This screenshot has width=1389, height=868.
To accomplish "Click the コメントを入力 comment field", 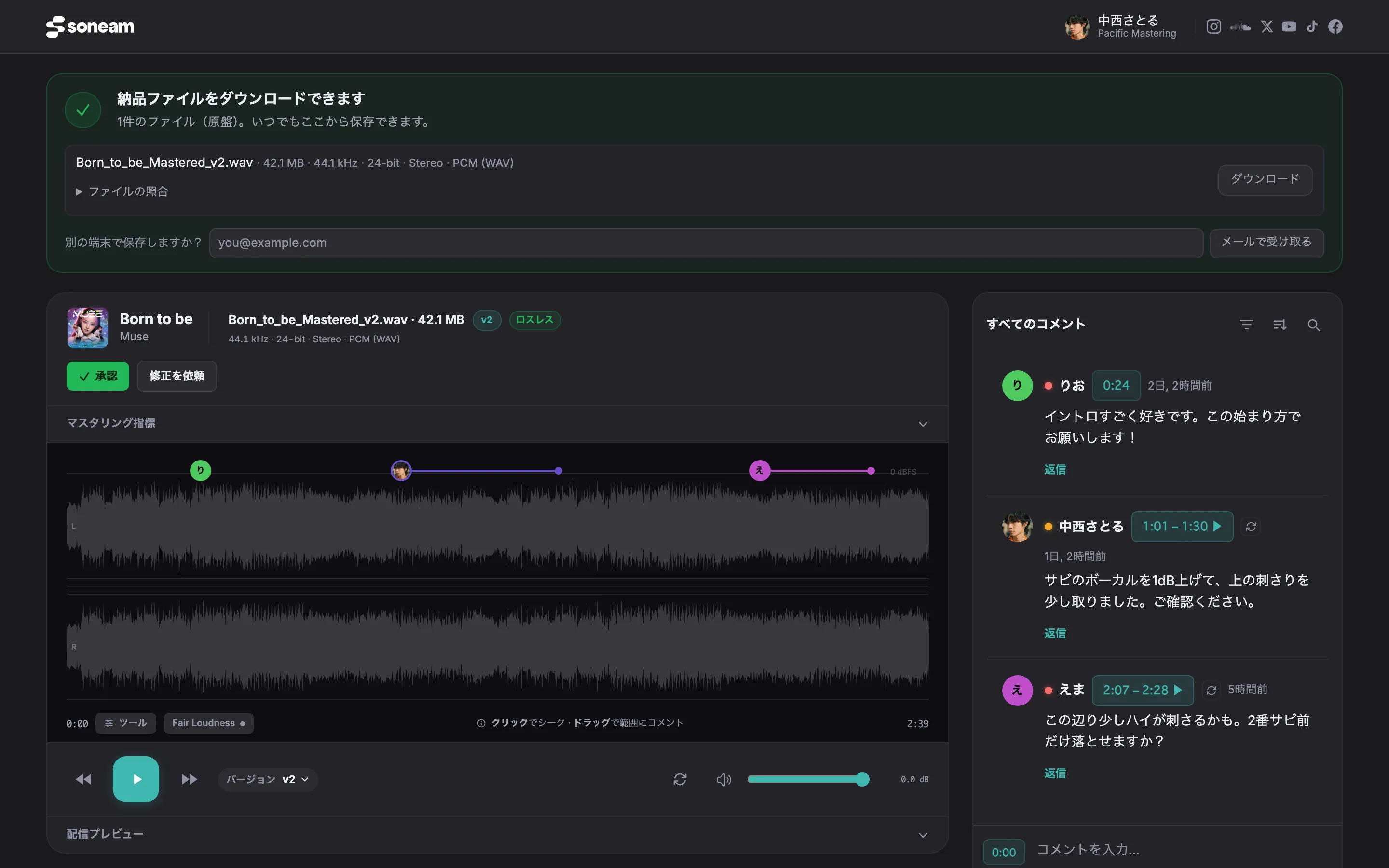I will [1183, 850].
